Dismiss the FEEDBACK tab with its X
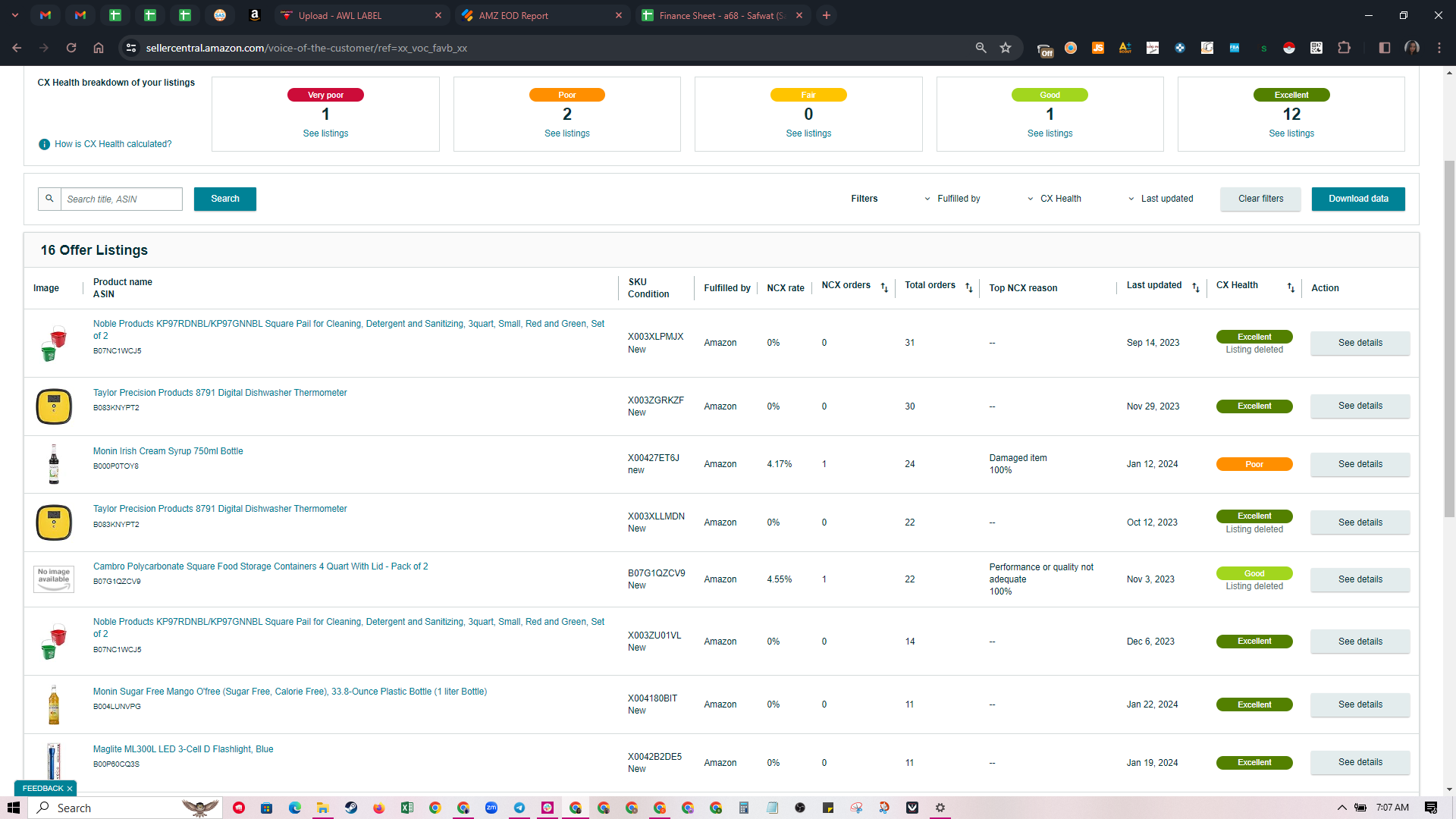Screen dimensions: 1456x819 (x=69, y=789)
